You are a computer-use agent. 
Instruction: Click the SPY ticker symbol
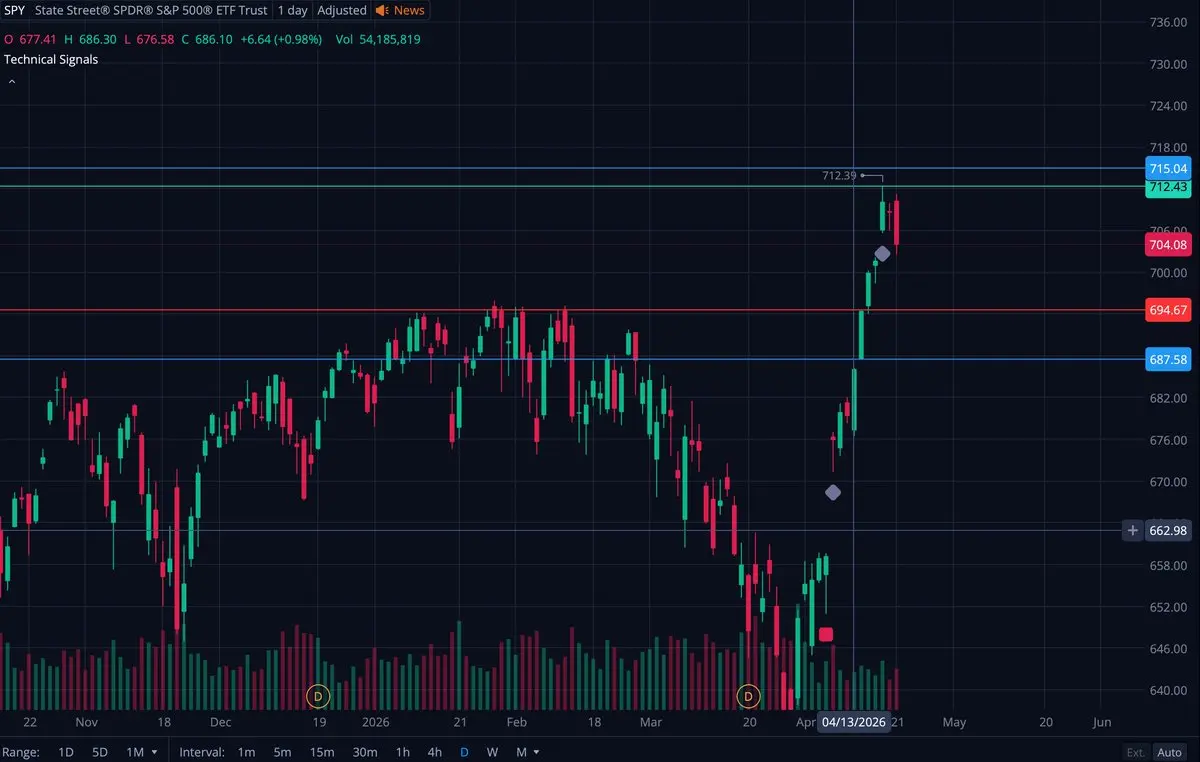(x=15, y=10)
